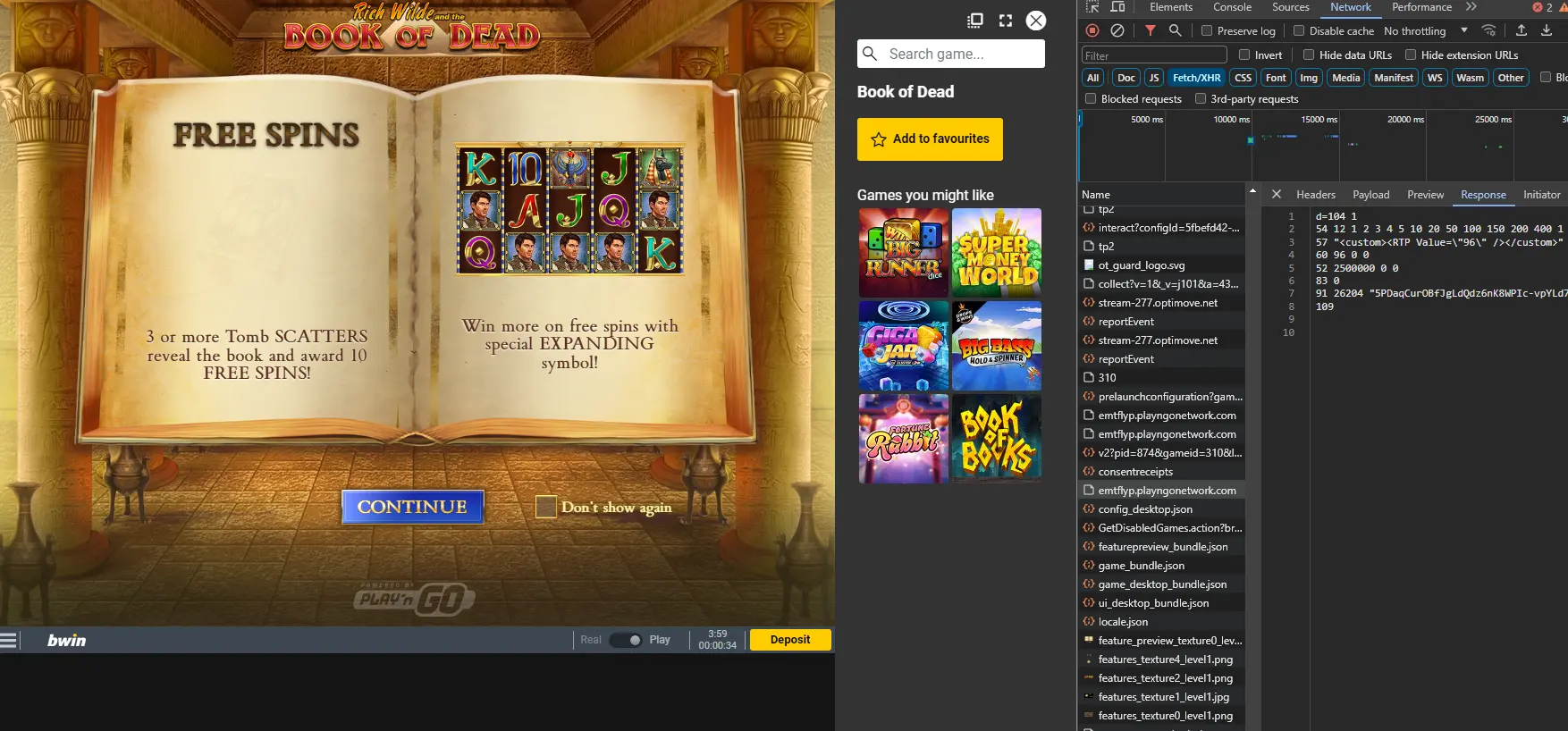Check Blocked requests checkbox

click(1091, 98)
